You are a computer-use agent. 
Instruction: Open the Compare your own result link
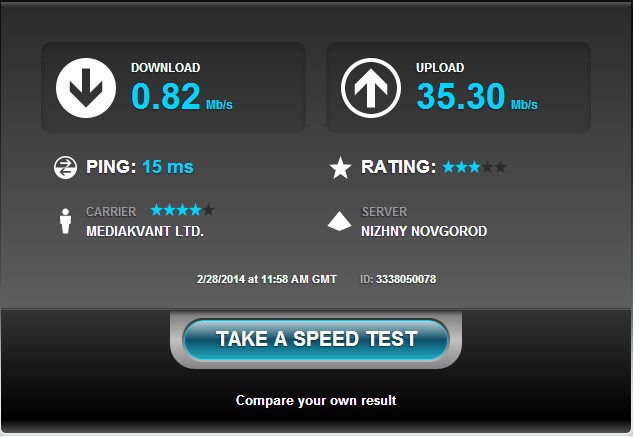coord(316,401)
